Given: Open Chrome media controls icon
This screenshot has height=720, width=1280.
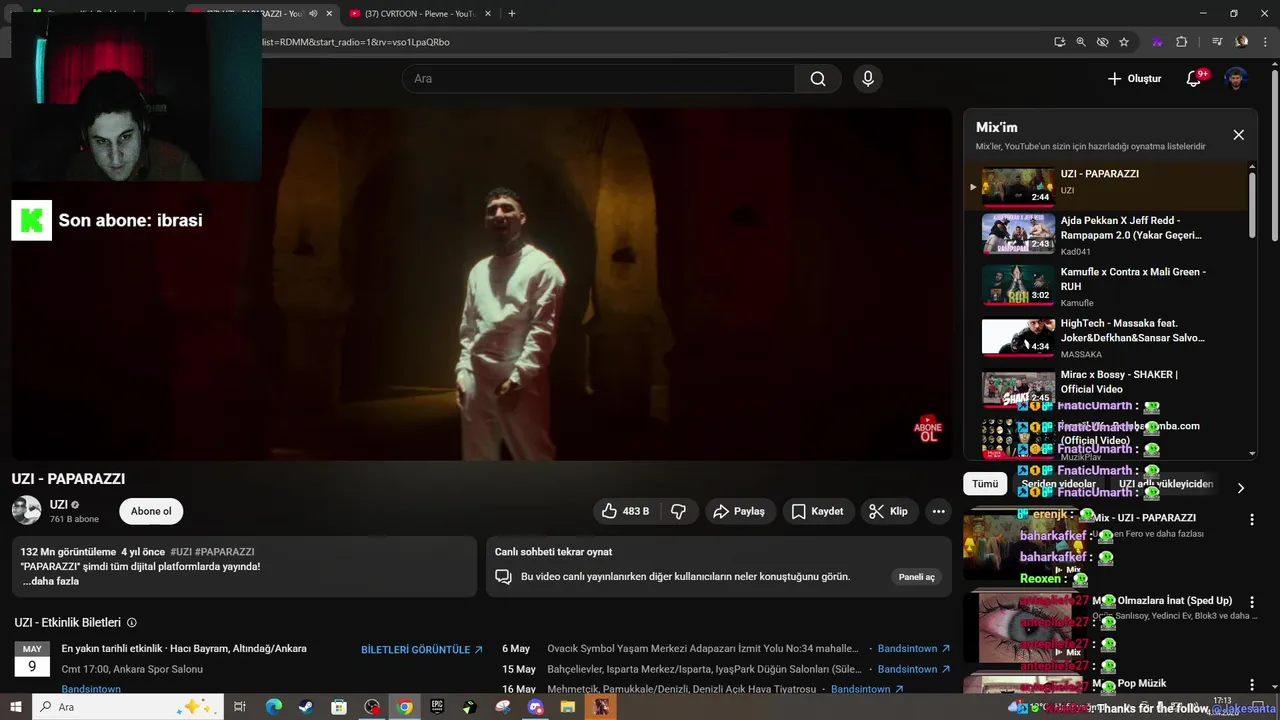Looking at the screenshot, I should pyautogui.click(x=1217, y=42).
